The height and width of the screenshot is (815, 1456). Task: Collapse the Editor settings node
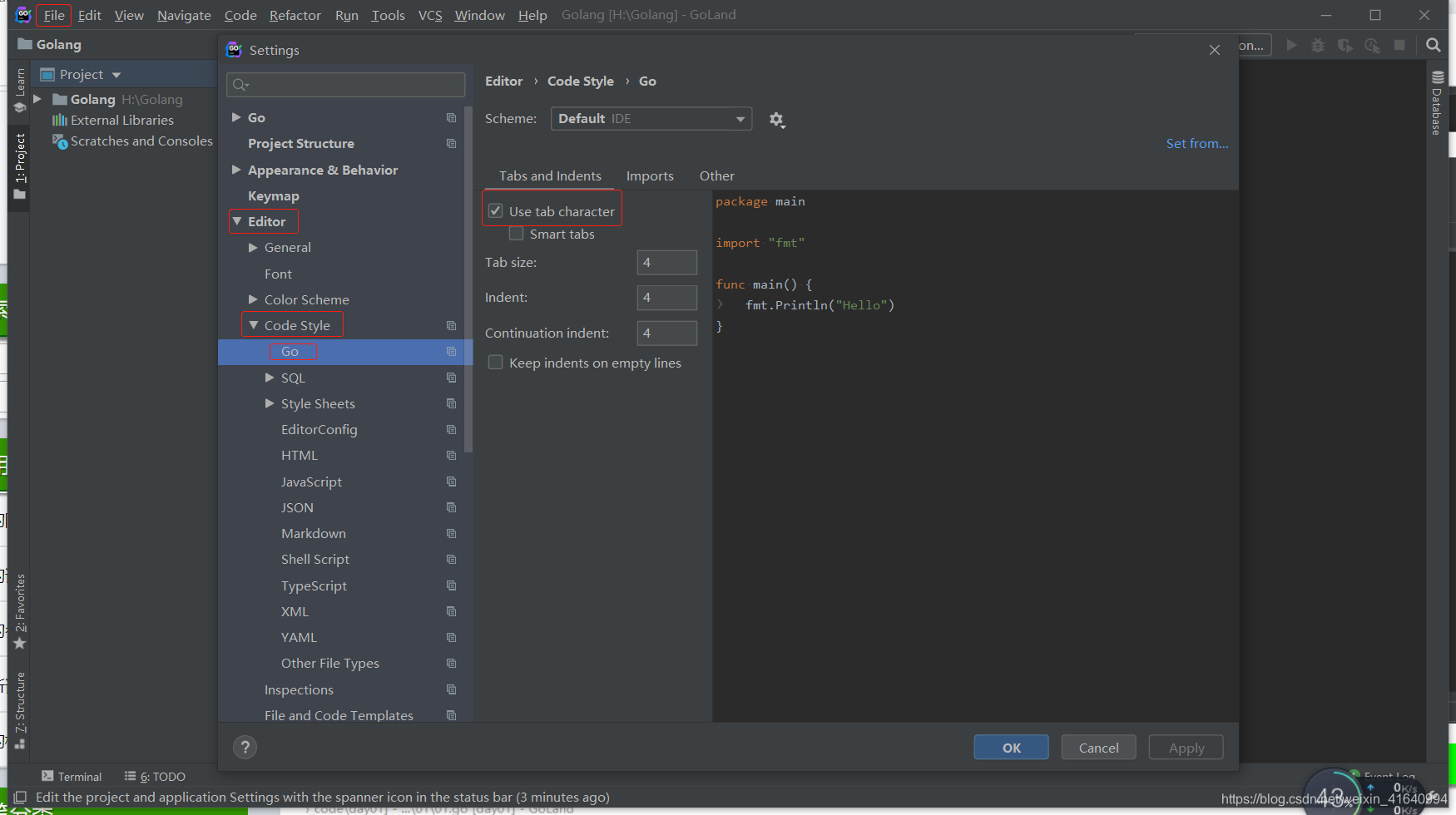[x=237, y=221]
